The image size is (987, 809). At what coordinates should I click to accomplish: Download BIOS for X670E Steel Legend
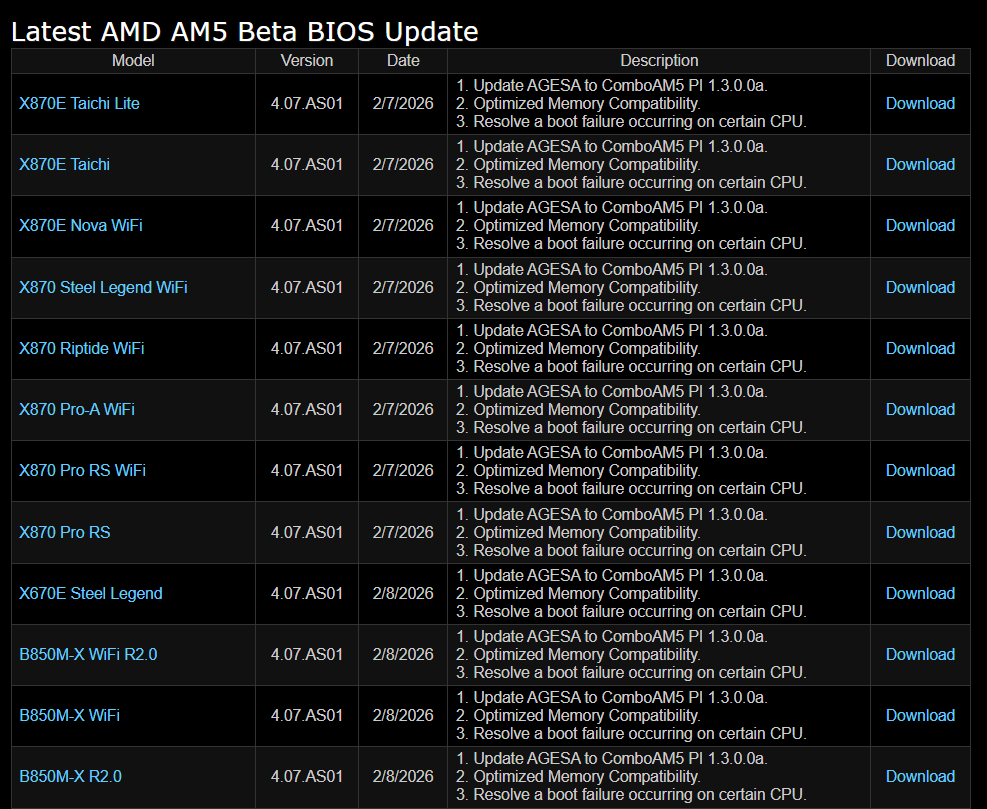(x=920, y=593)
